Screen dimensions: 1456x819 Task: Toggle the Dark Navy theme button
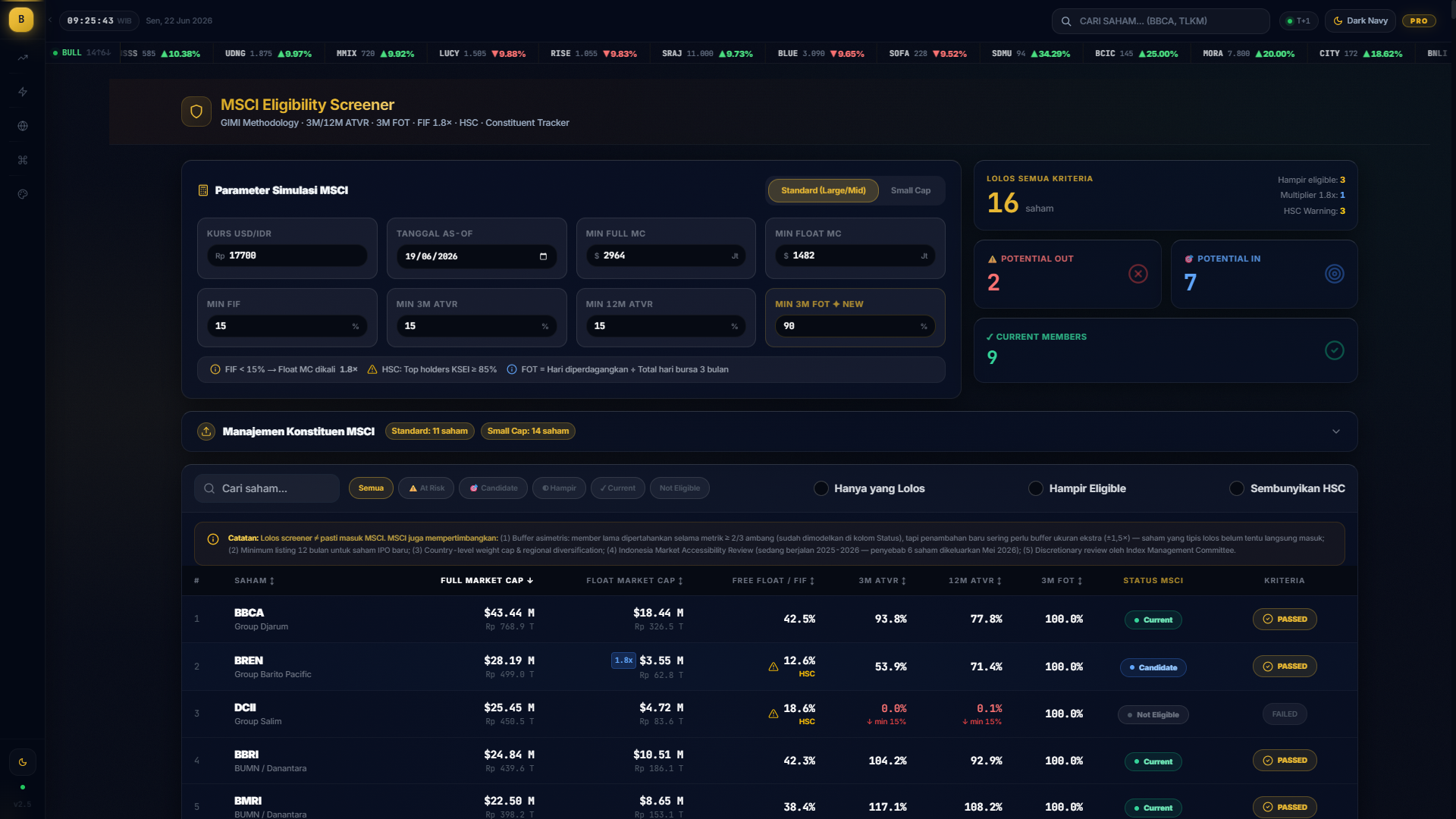1360,20
